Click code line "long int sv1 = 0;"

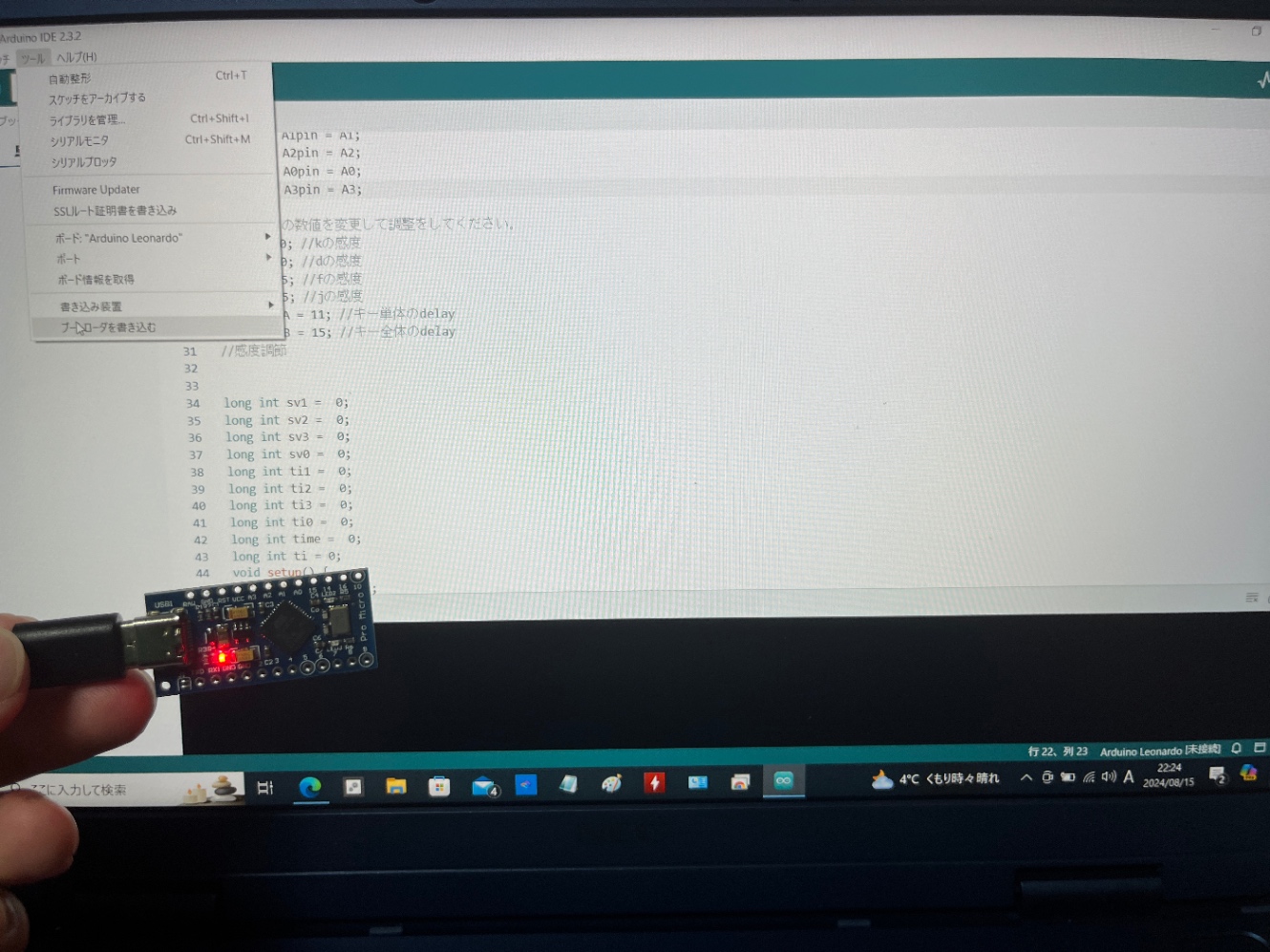click(x=286, y=403)
